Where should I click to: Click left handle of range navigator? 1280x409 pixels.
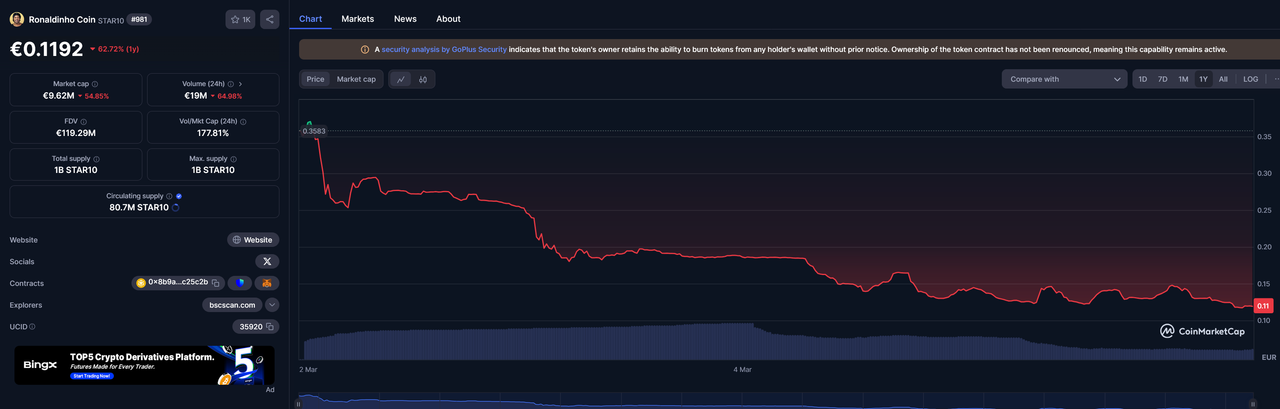click(298, 404)
